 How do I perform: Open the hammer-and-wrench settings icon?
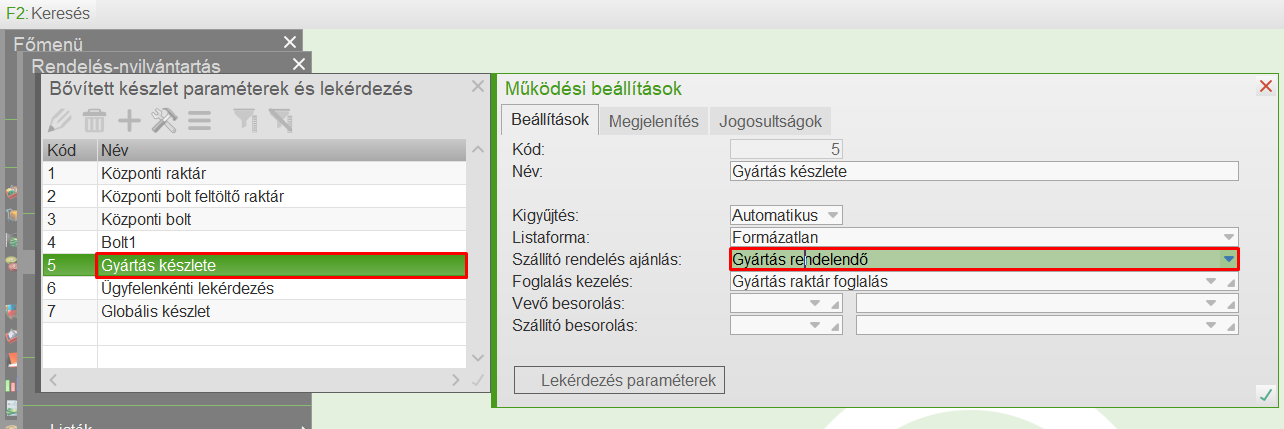tap(164, 121)
